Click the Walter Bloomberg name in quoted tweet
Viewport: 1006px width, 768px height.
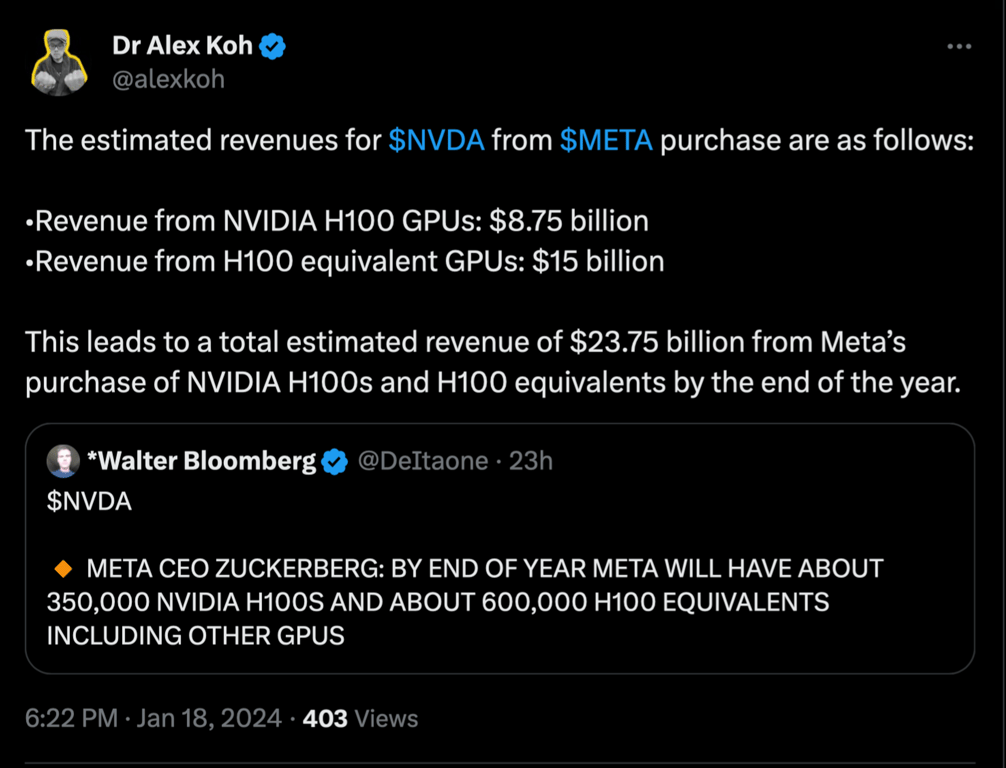[201, 461]
